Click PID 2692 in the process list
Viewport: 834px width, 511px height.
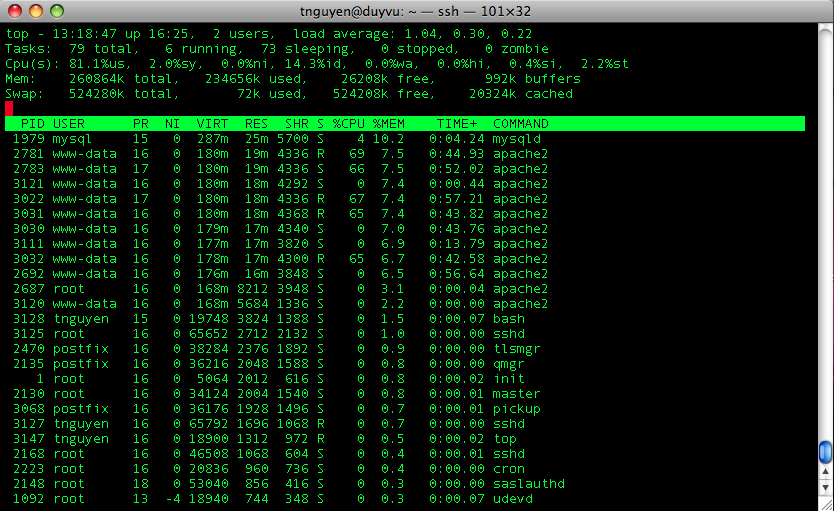[x=29, y=274]
